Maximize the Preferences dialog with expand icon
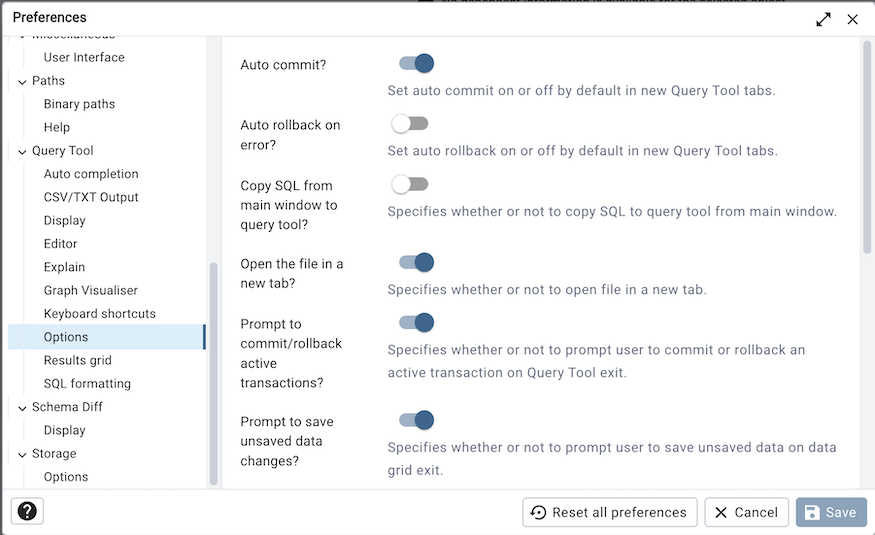Image resolution: width=875 pixels, height=535 pixels. [x=823, y=20]
